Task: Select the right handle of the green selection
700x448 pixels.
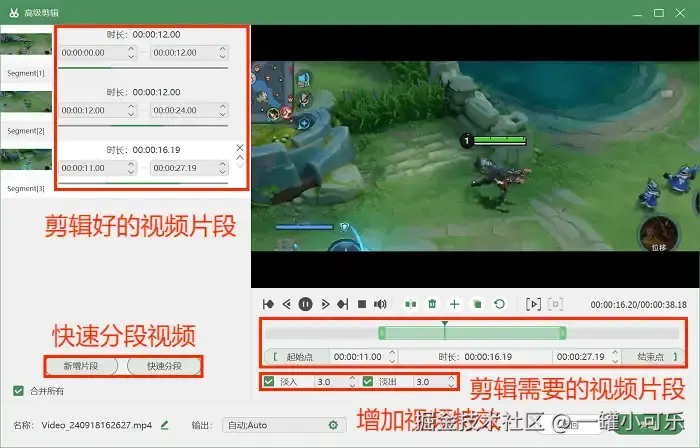Action: pos(563,333)
